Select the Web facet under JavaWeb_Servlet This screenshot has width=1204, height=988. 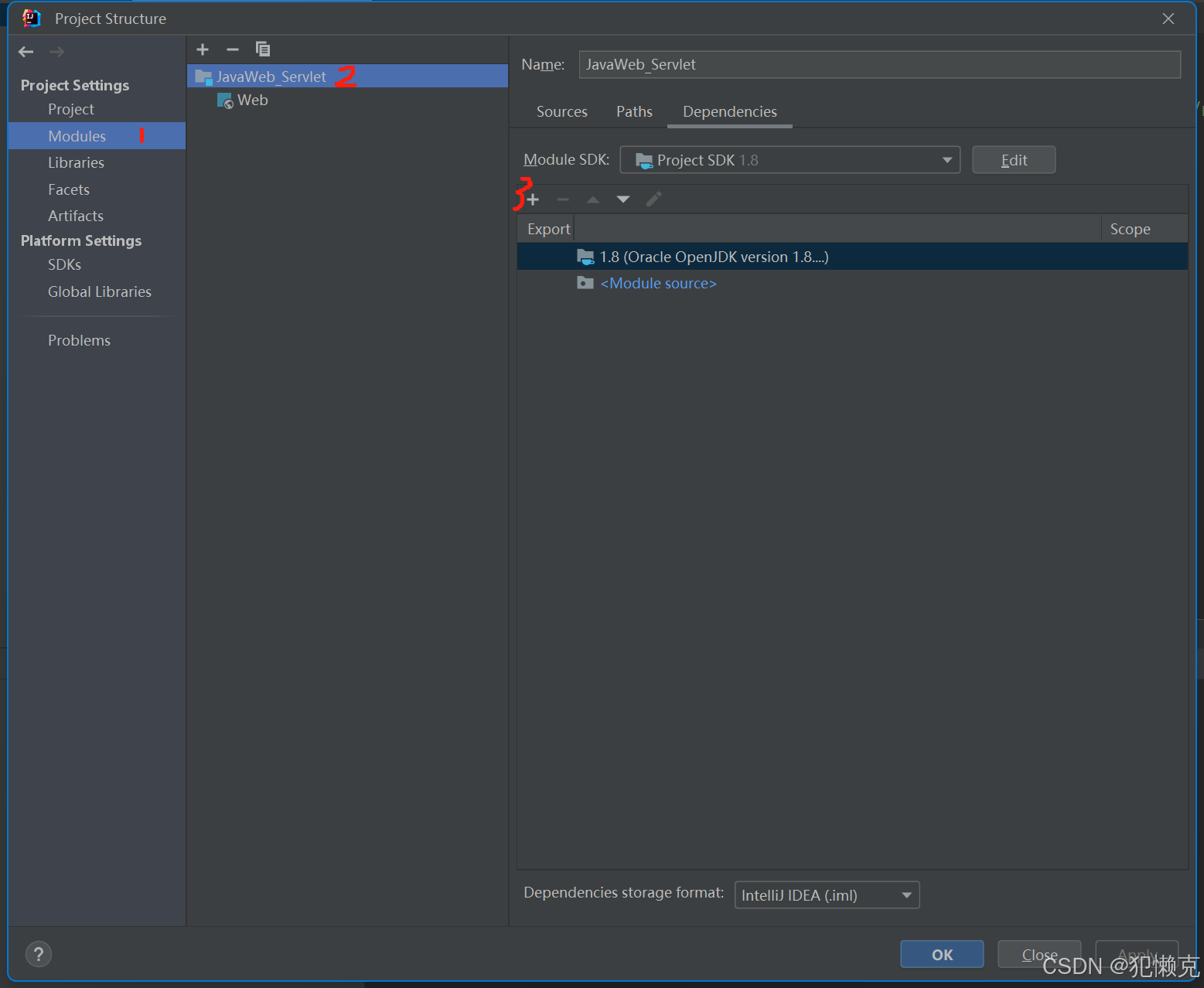(x=252, y=100)
